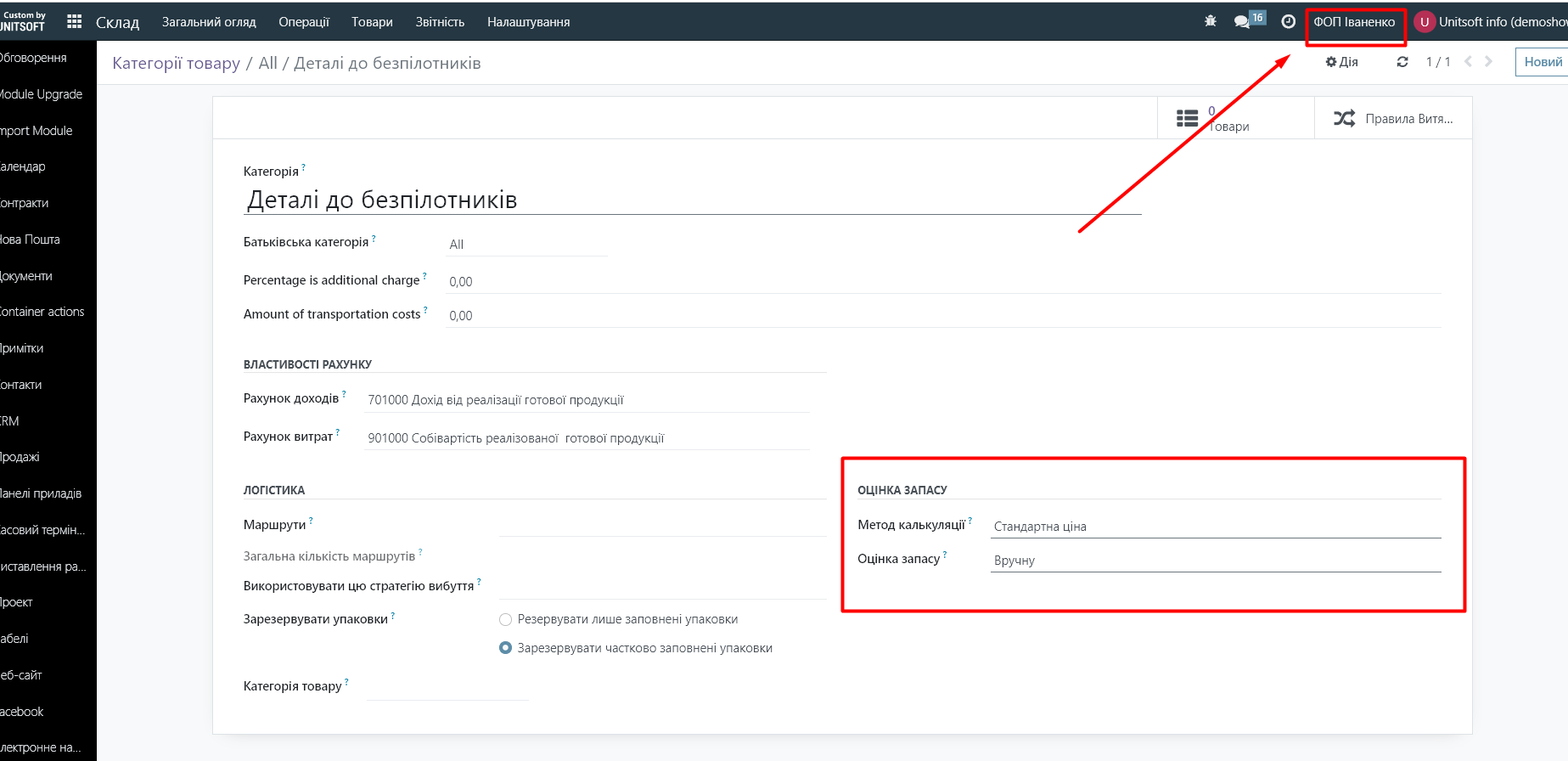Open the 'Операції' menu

pos(304,22)
